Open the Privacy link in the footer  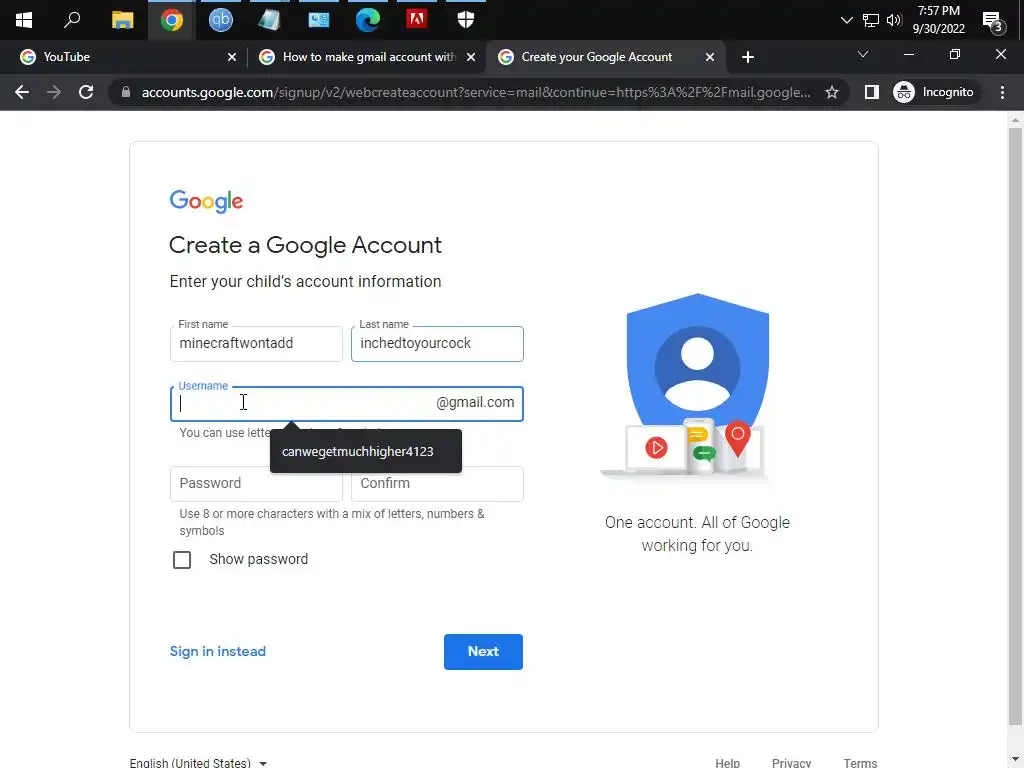791,762
